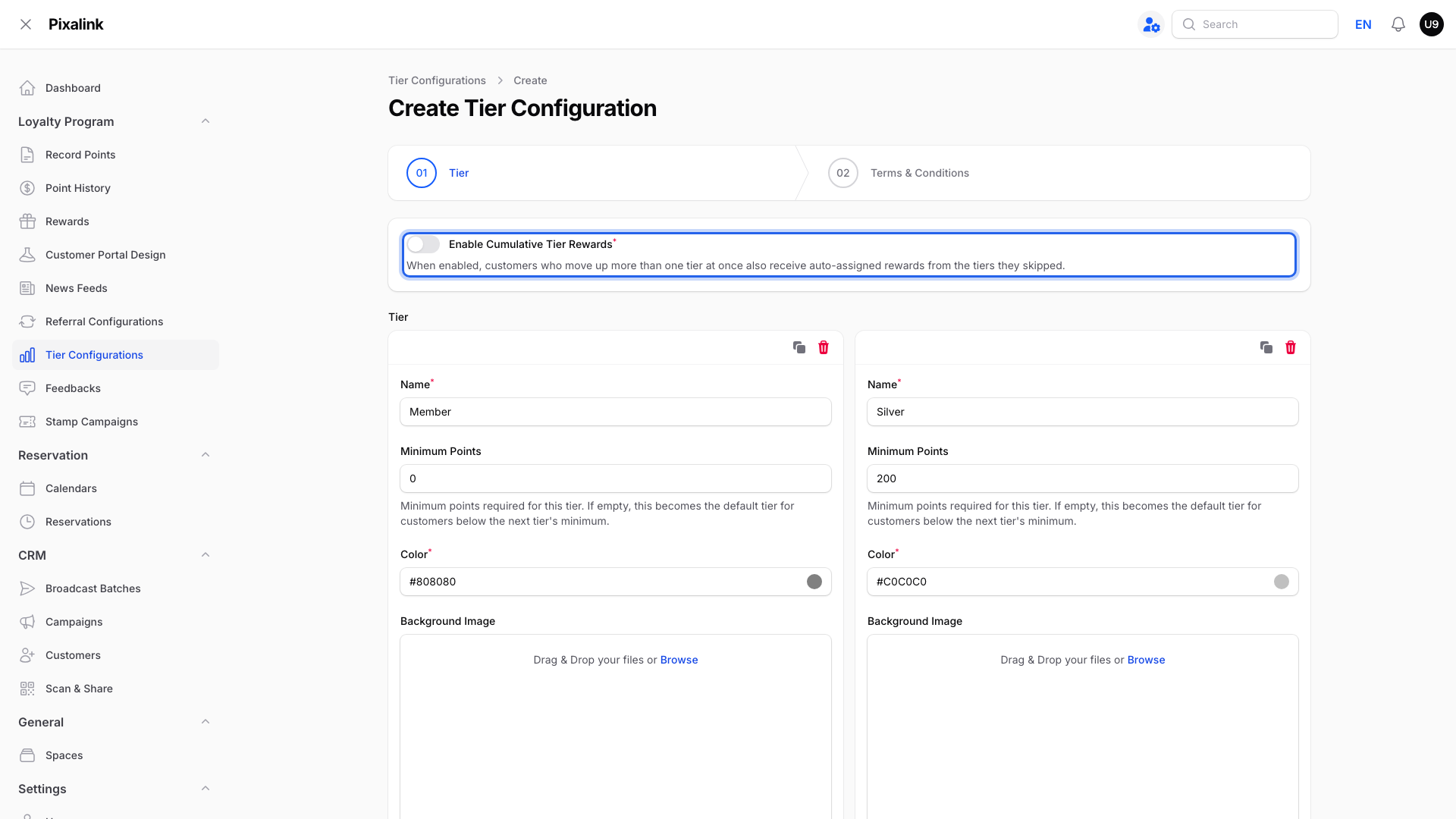Click the Point History dollar icon
Screen dimensions: 1456x819
[x=27, y=188]
